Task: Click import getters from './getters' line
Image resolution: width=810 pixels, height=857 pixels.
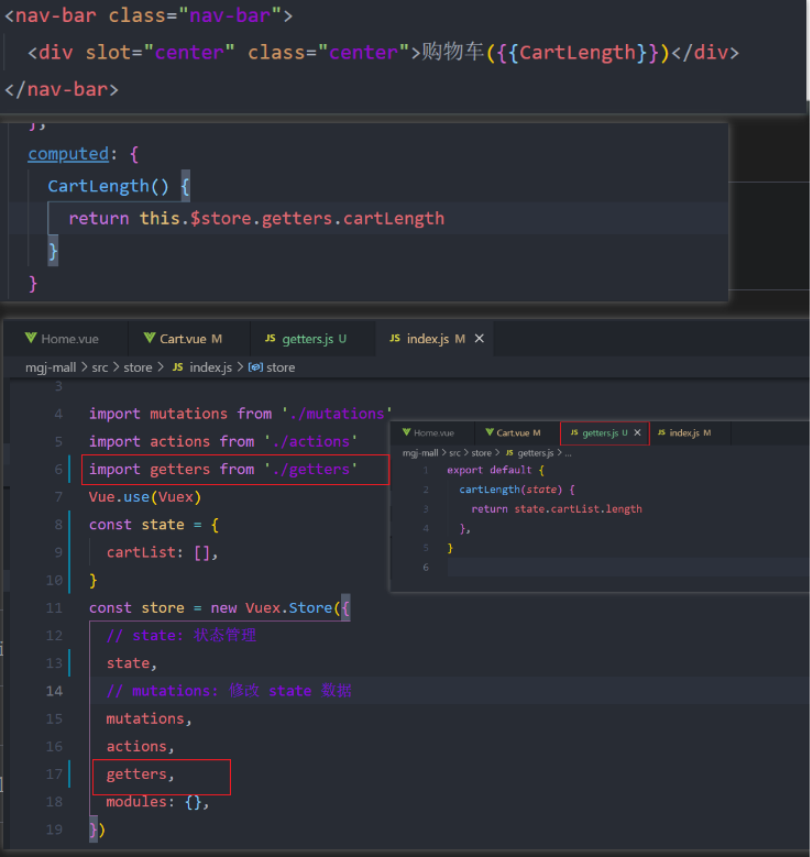Action: 223,469
